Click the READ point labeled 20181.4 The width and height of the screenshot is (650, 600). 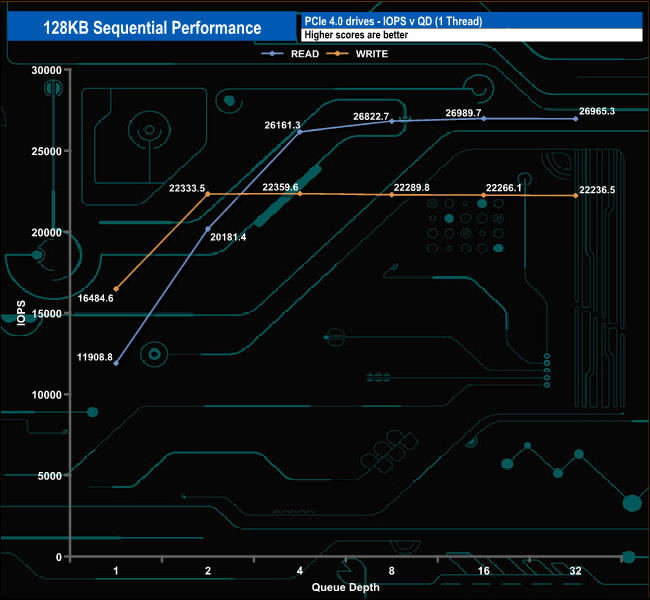point(208,229)
